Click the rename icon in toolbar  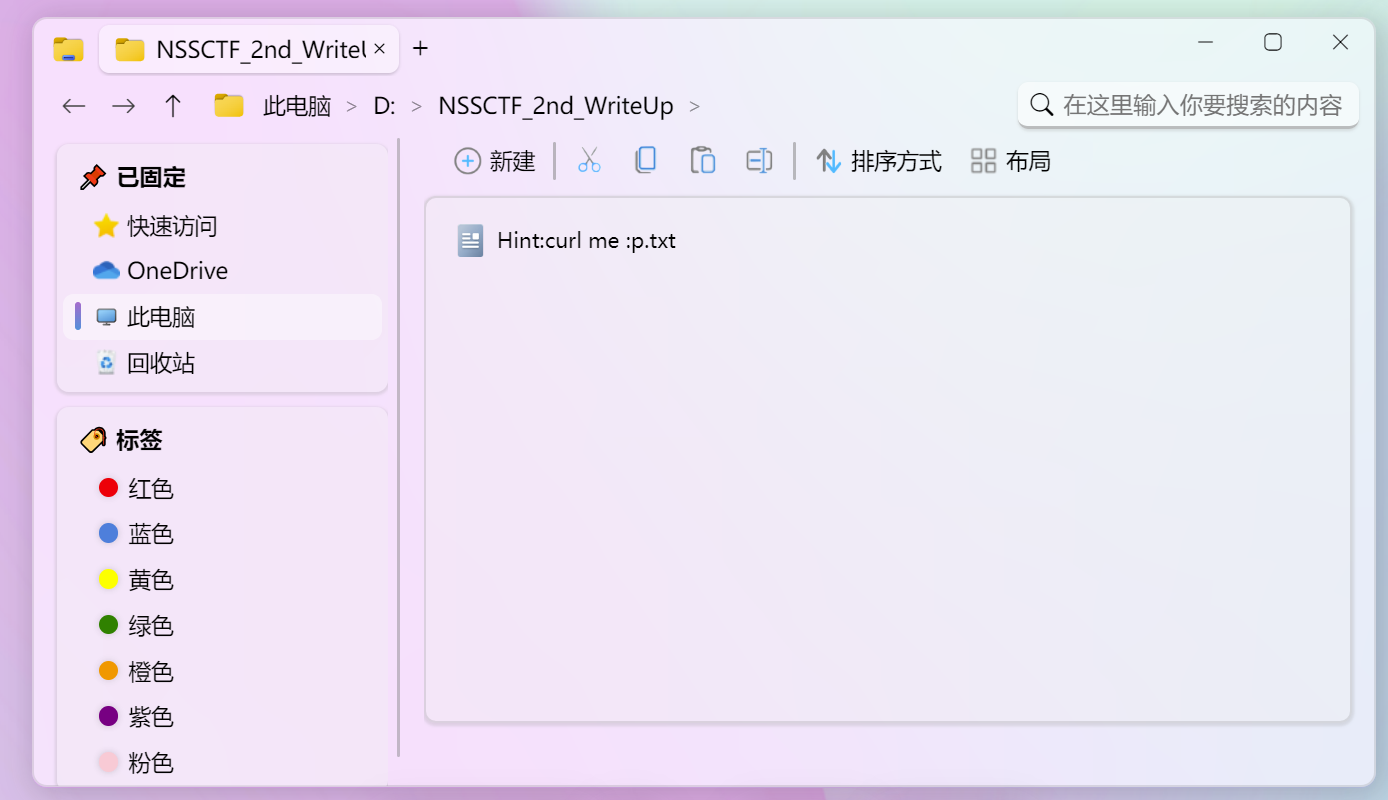[759, 161]
